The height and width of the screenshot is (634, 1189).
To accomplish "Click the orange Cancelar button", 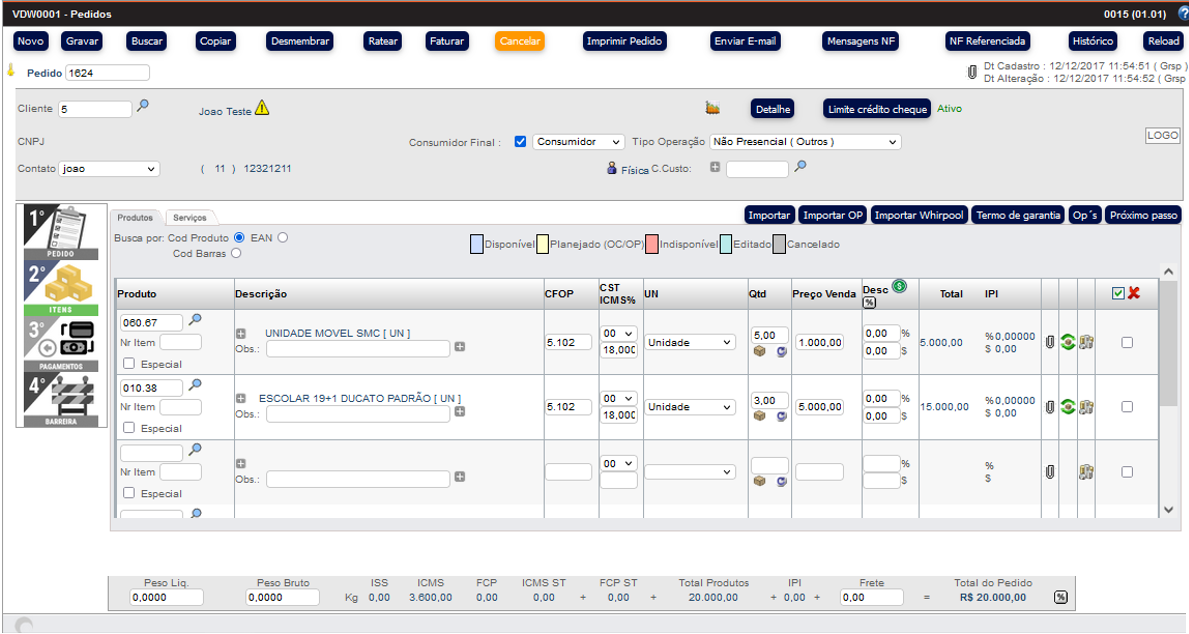I will click(x=519, y=42).
